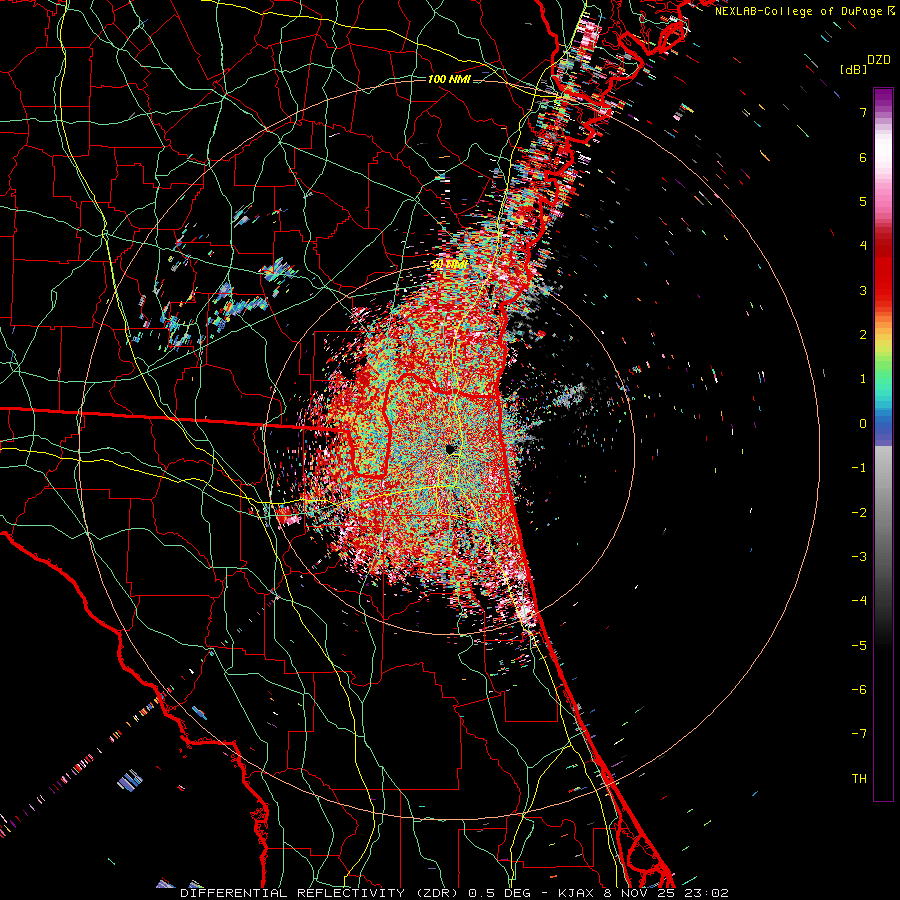Click the 'TH' threshold label on colorbar
The width and height of the screenshot is (900, 900).
(859, 779)
